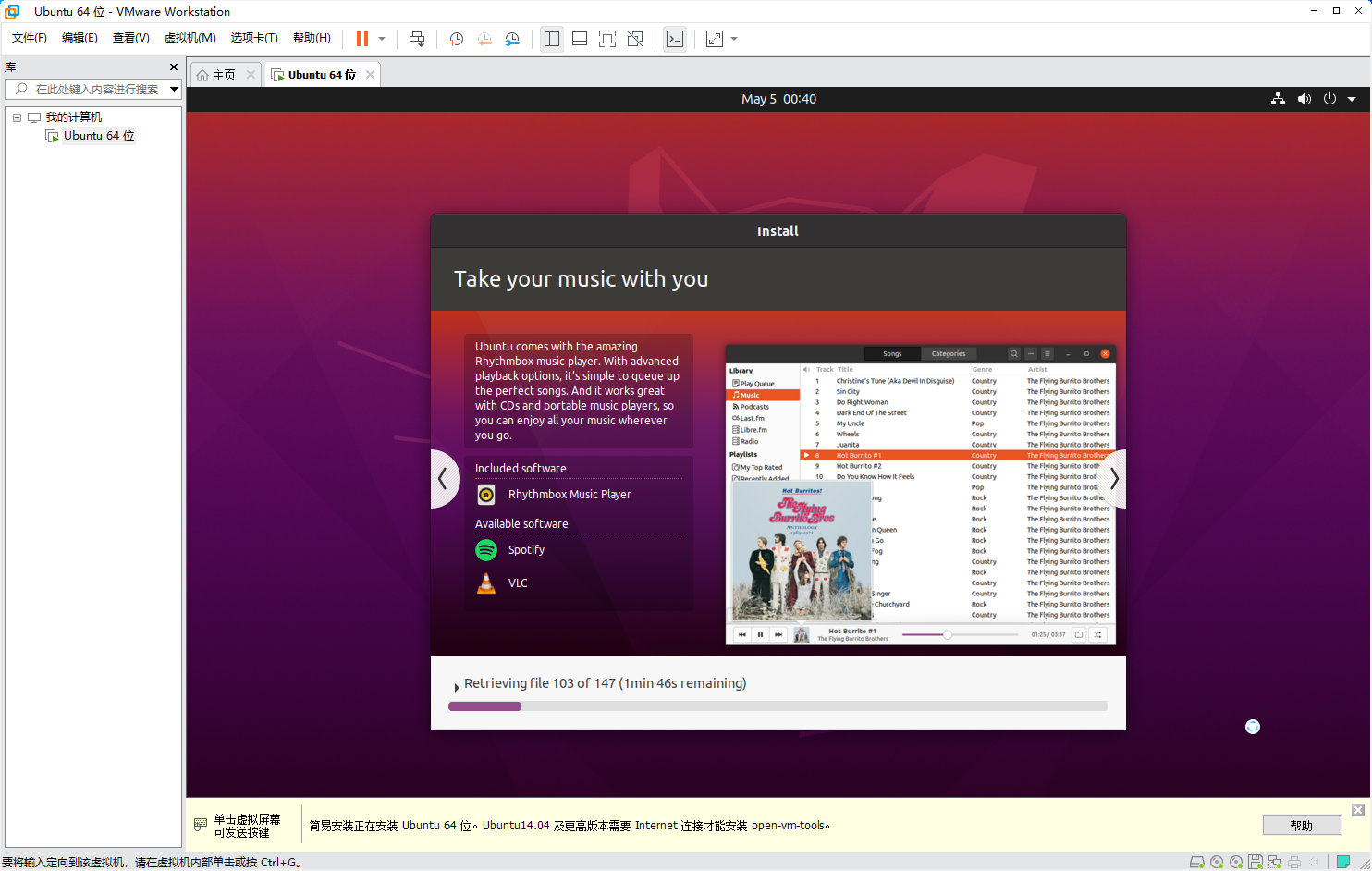Viewport: 1372px width, 871px height.
Task: Click the stretch guest display icon
Action: (x=715, y=39)
